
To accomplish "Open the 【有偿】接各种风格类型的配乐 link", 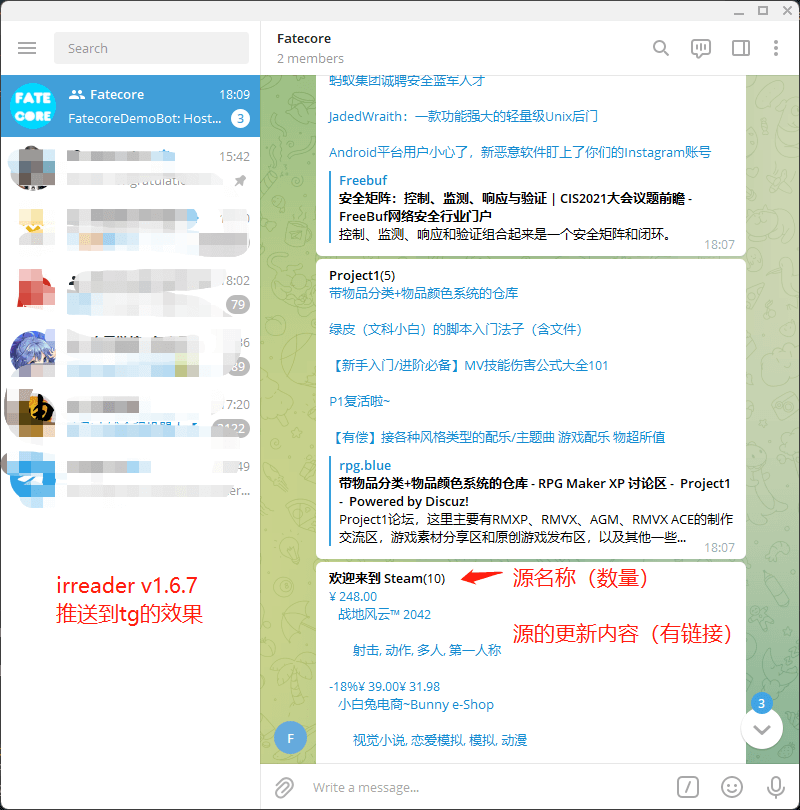I will 497,438.
